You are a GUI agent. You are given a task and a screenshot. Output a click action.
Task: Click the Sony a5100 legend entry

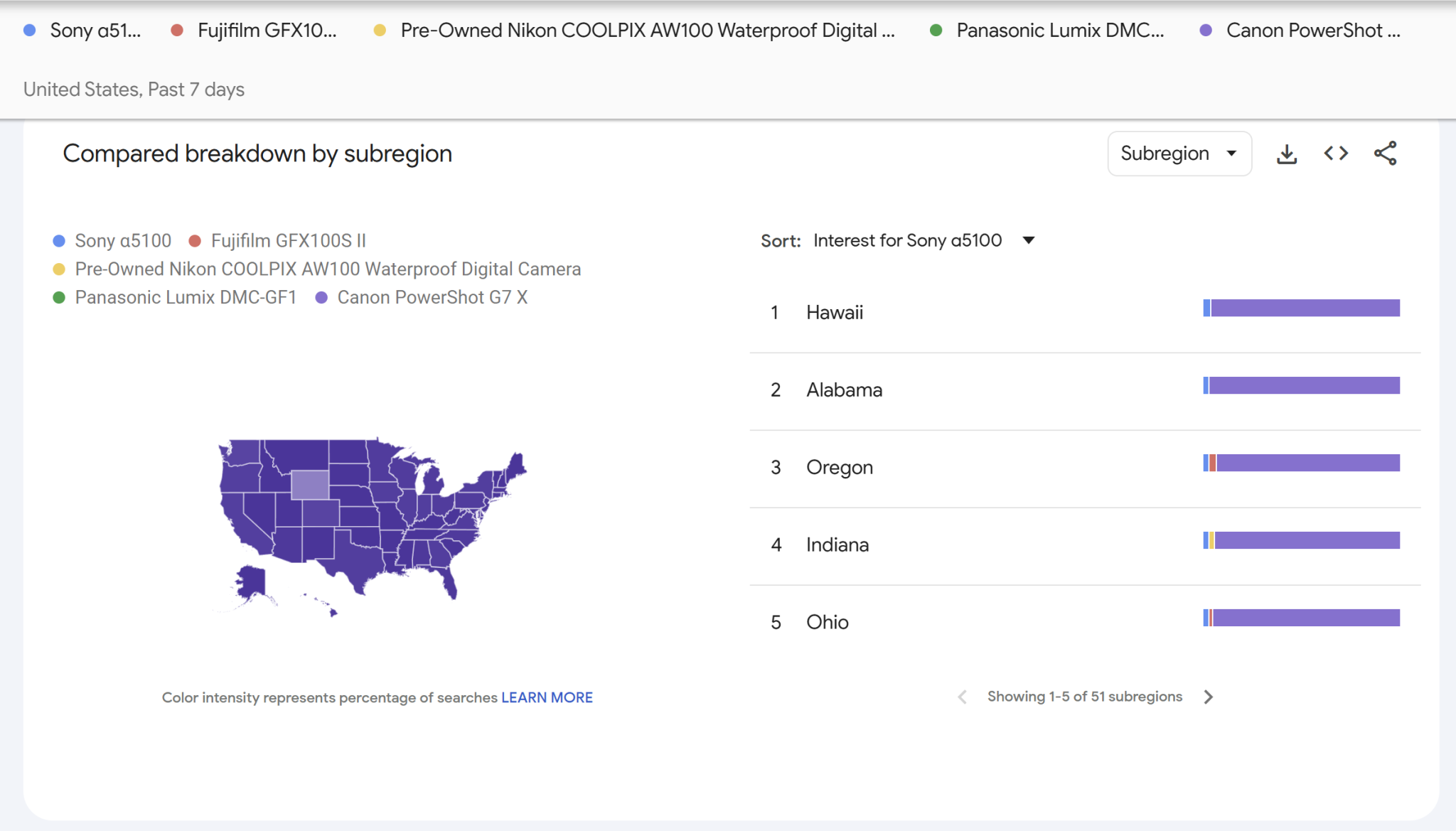click(112, 241)
